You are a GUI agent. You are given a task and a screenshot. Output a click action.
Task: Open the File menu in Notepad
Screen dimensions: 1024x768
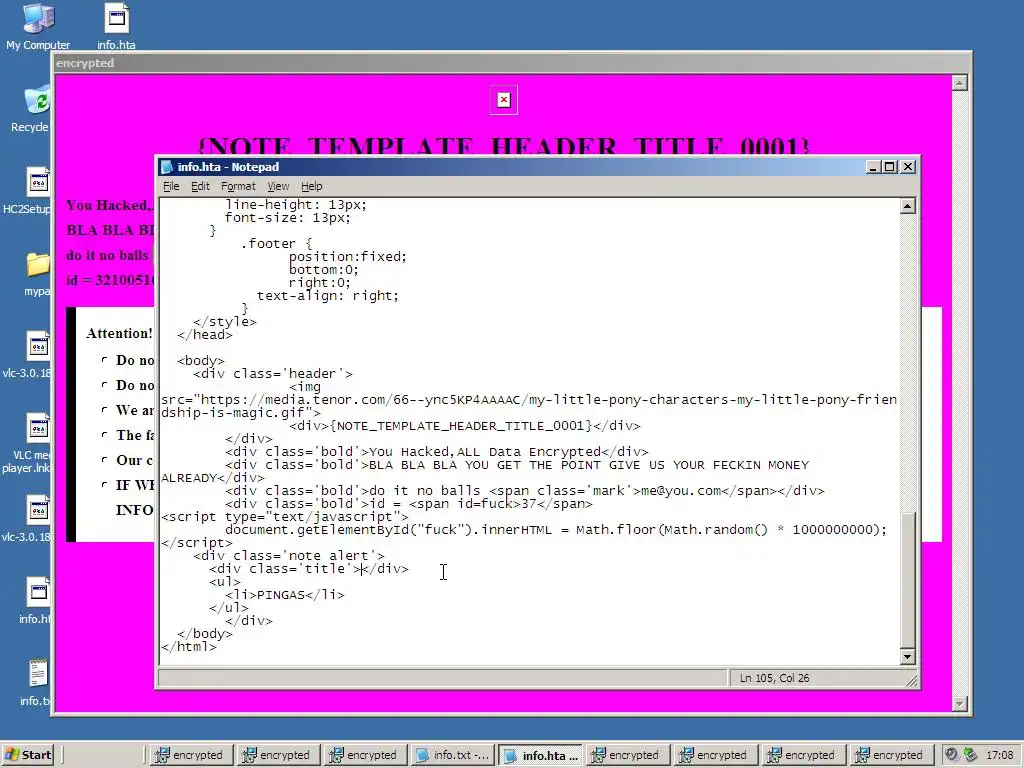point(171,186)
